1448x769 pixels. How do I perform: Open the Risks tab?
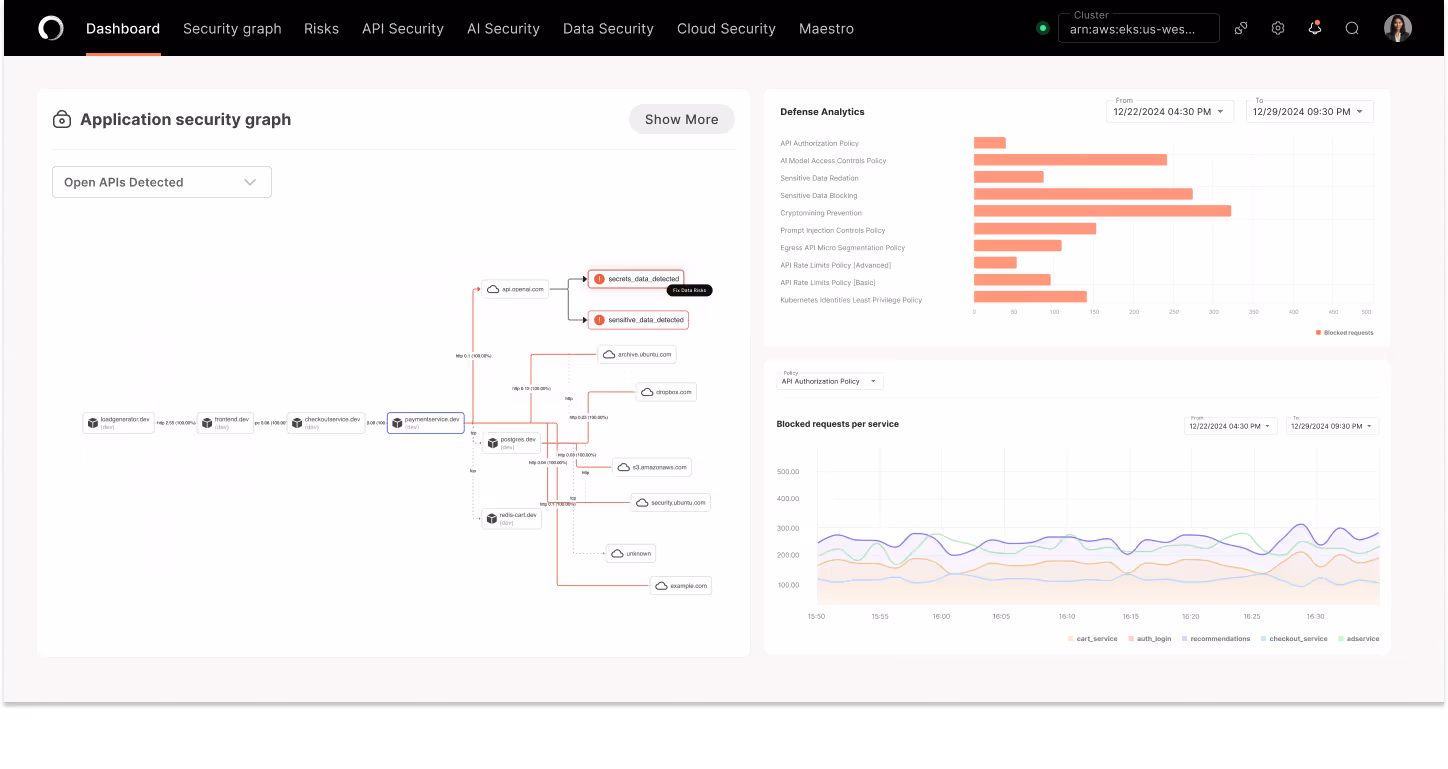[x=321, y=29]
